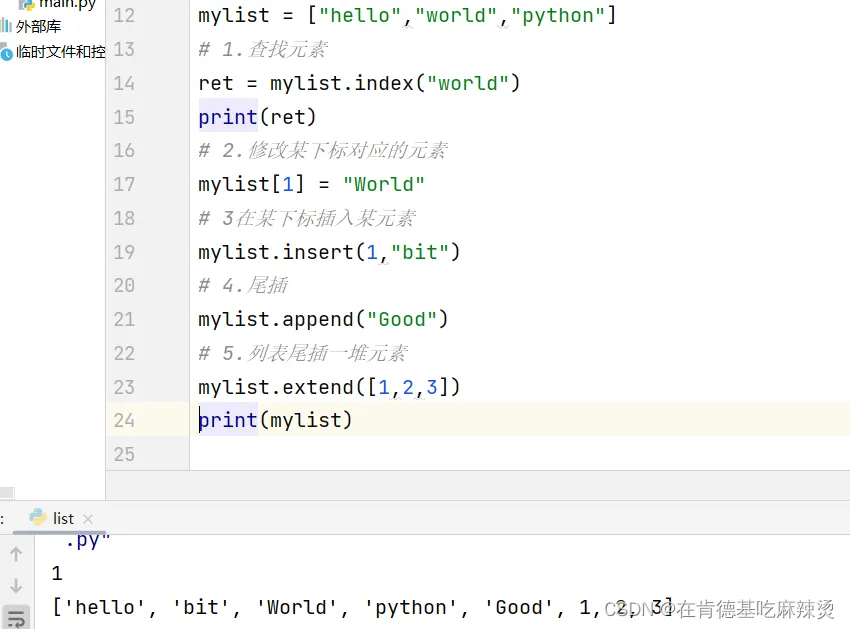Click the mylist.insert(1,"bit") line
The height and width of the screenshot is (629, 850).
coord(329,252)
